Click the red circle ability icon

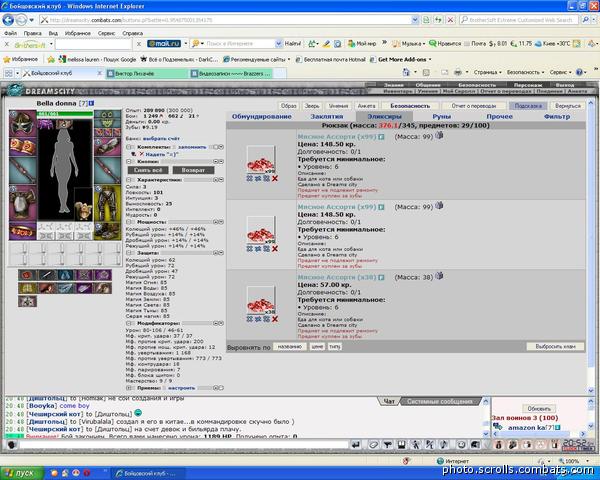click(x=27, y=275)
